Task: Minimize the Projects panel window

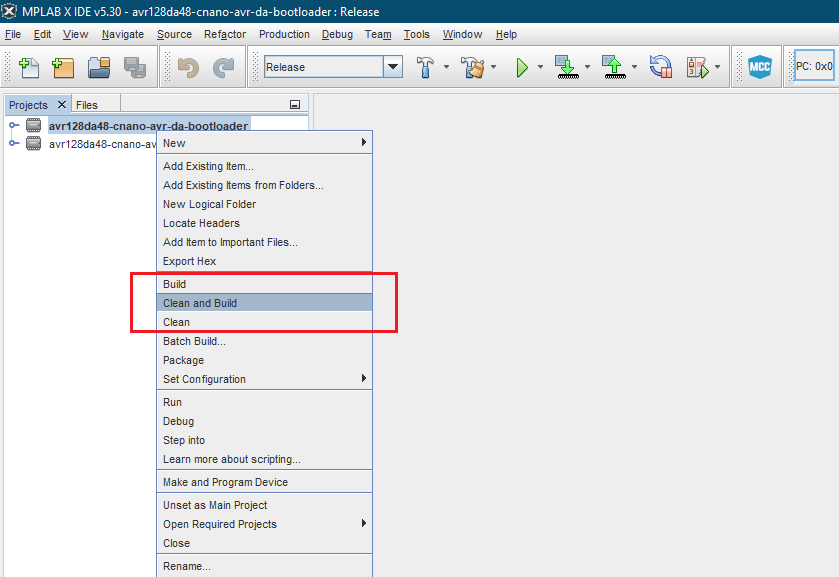Action: pos(295,105)
